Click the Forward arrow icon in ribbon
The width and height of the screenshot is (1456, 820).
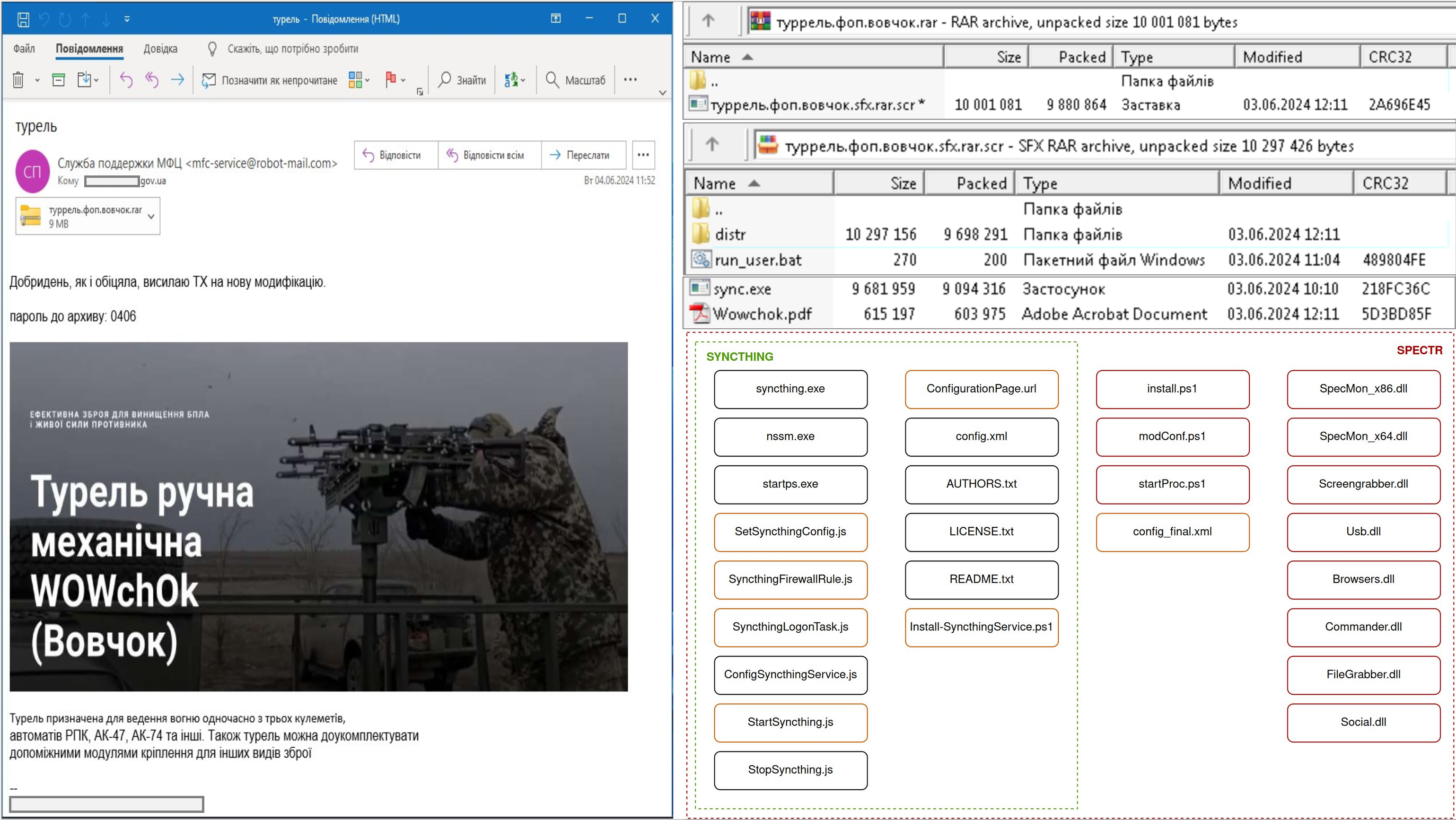point(177,80)
